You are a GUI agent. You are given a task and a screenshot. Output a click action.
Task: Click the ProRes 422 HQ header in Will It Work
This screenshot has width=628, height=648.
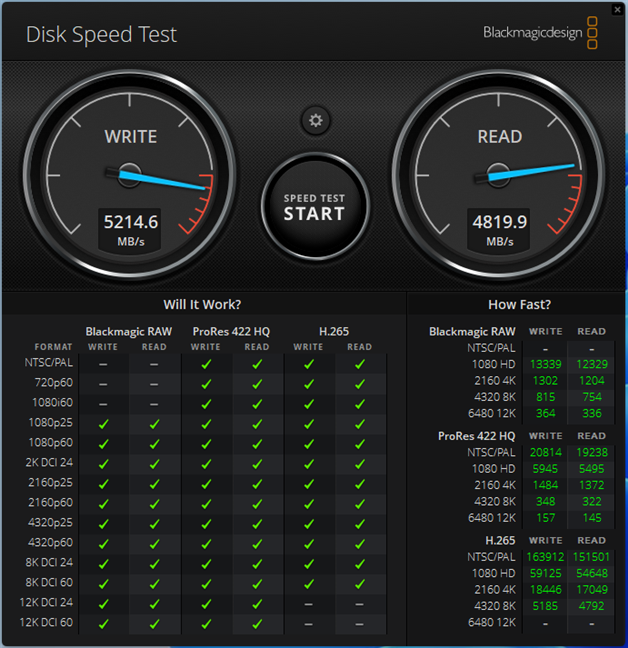(x=231, y=331)
